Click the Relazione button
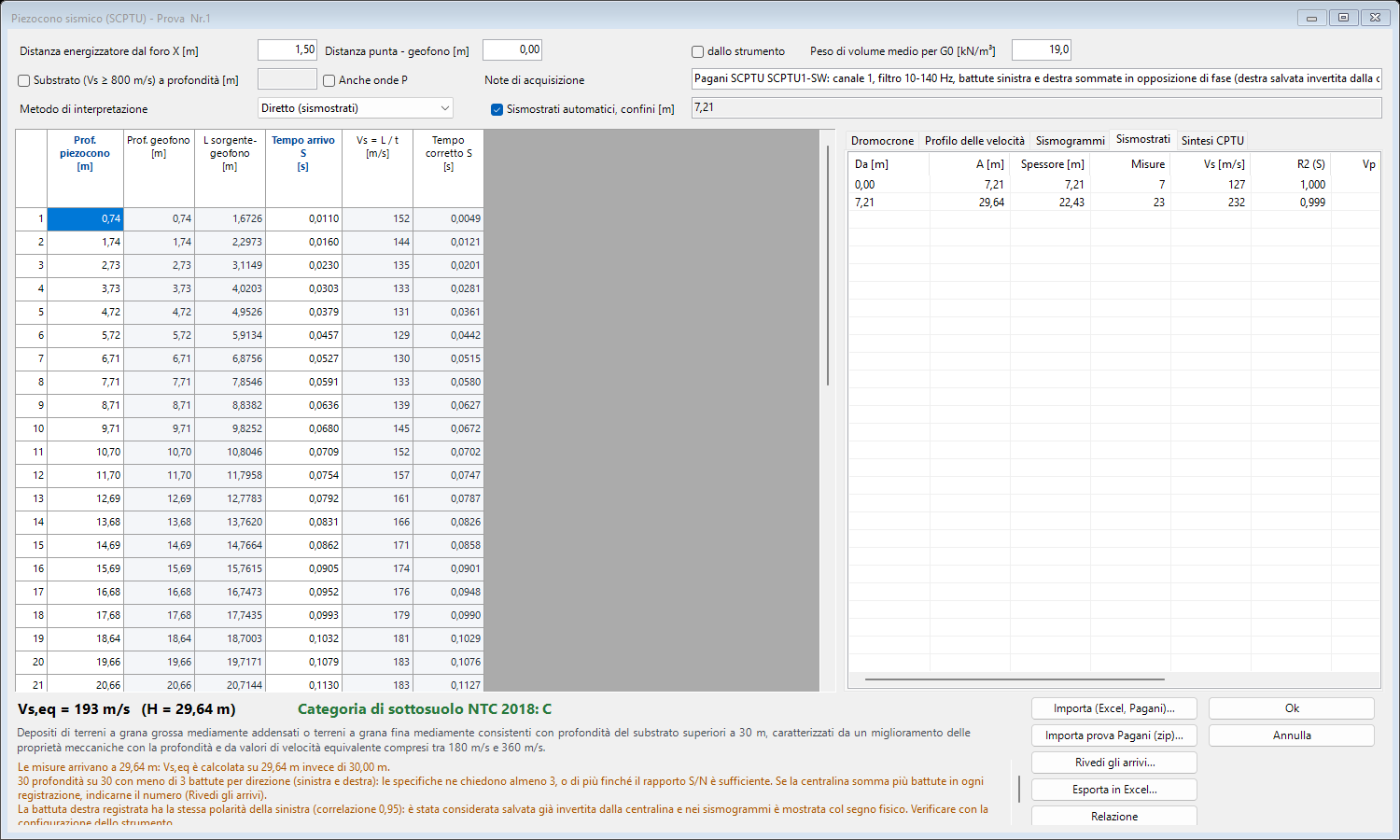 pos(1114,817)
